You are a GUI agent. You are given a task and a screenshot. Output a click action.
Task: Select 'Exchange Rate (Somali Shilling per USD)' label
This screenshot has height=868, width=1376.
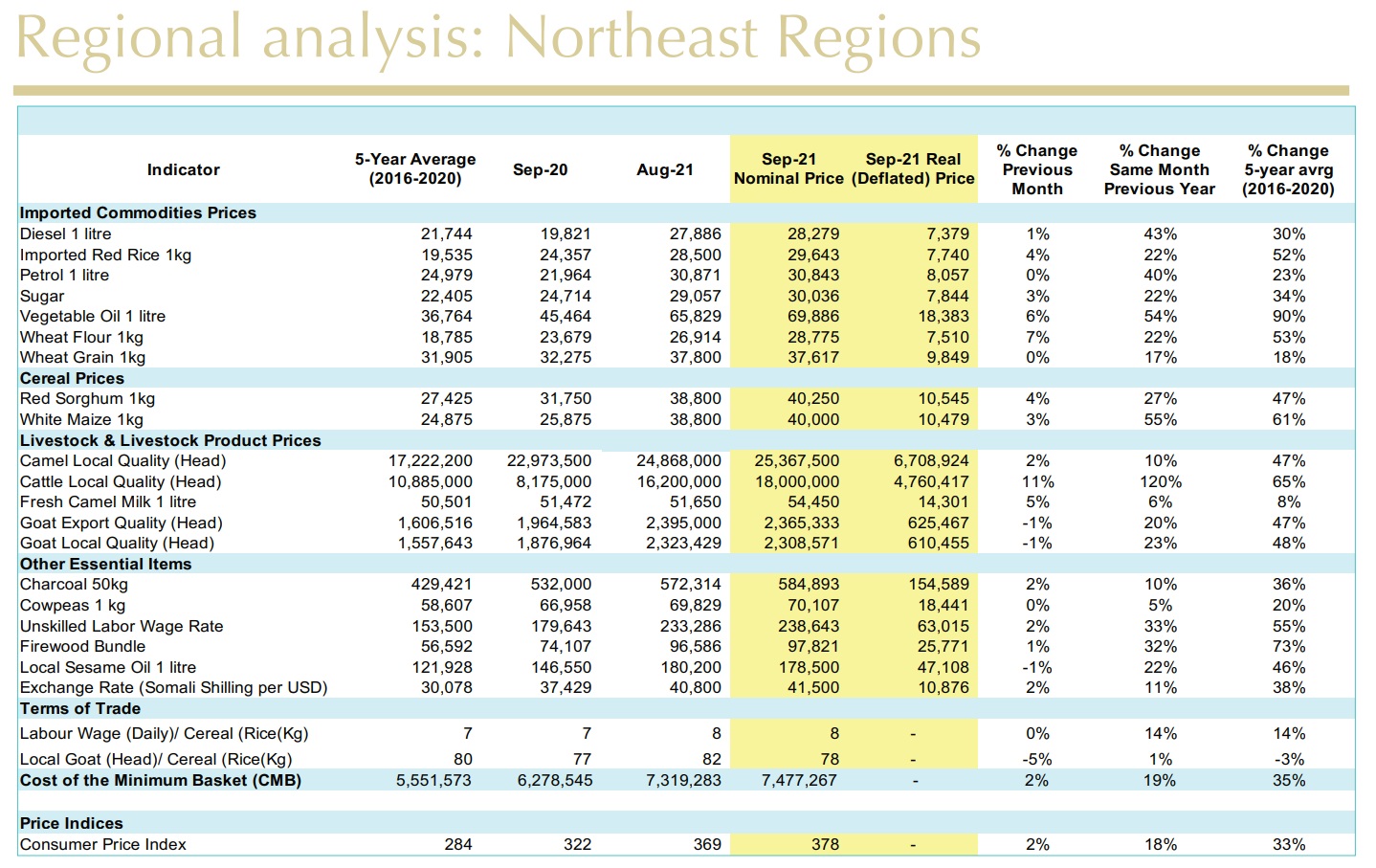click(x=173, y=687)
